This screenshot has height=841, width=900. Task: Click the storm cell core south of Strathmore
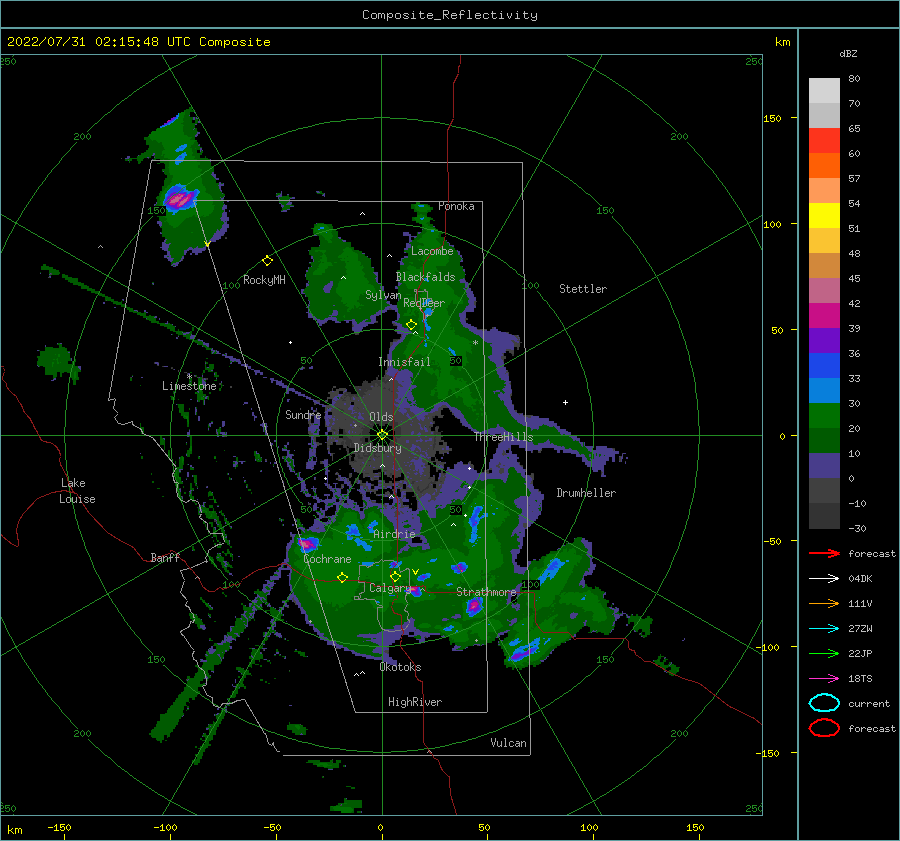click(x=474, y=606)
